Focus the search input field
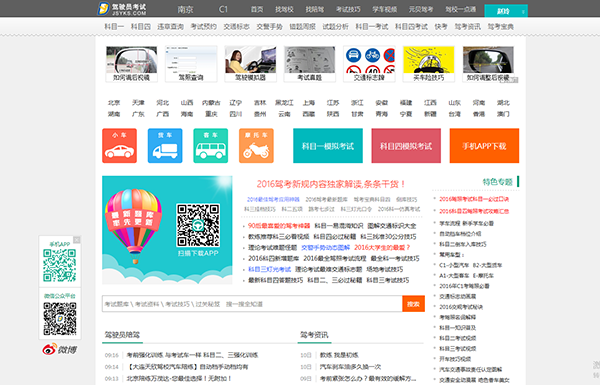 (252, 304)
